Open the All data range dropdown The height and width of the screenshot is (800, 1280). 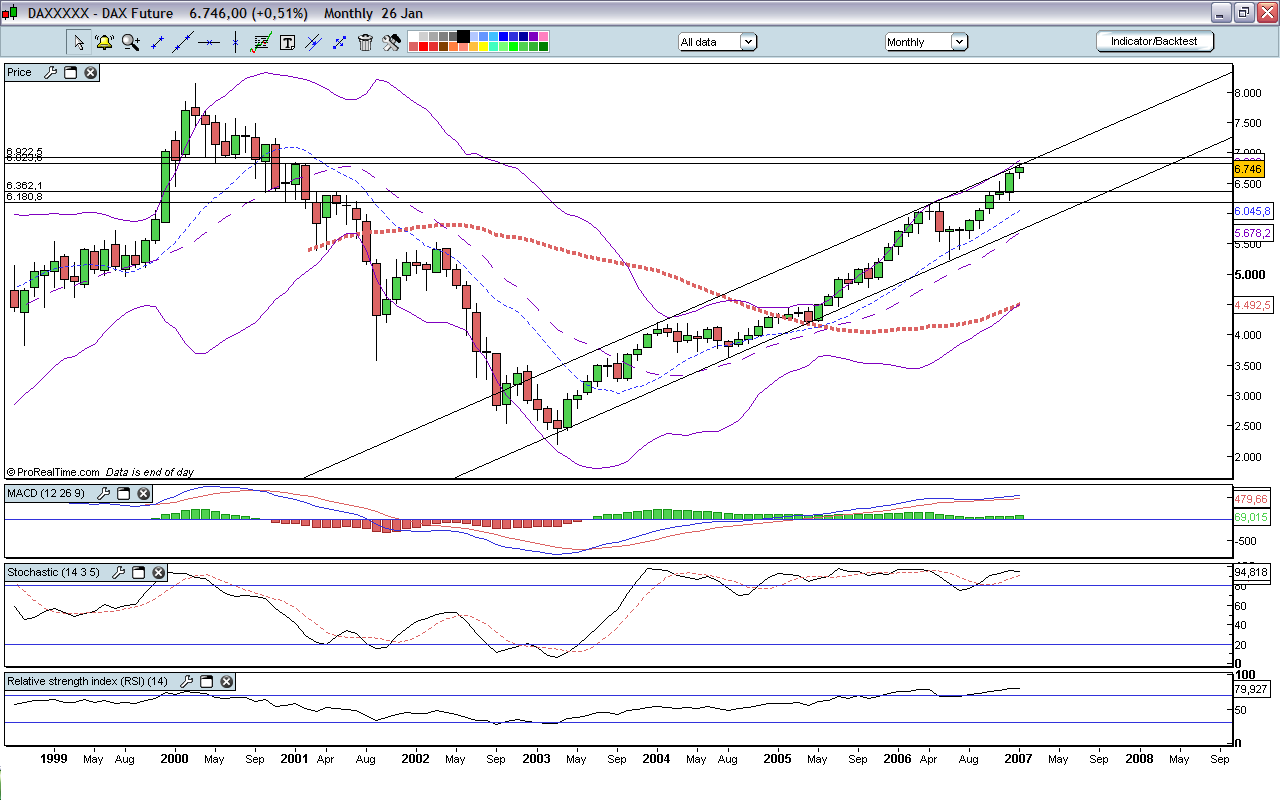click(747, 42)
